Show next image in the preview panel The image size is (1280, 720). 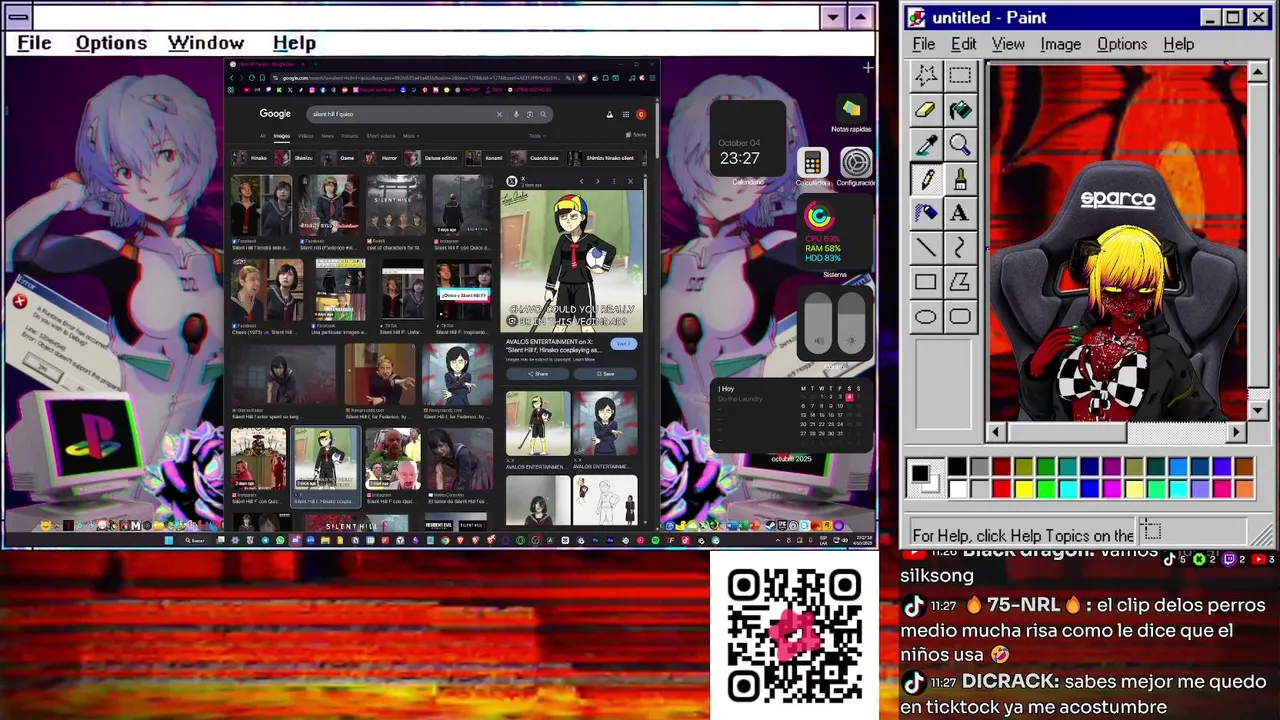click(597, 181)
